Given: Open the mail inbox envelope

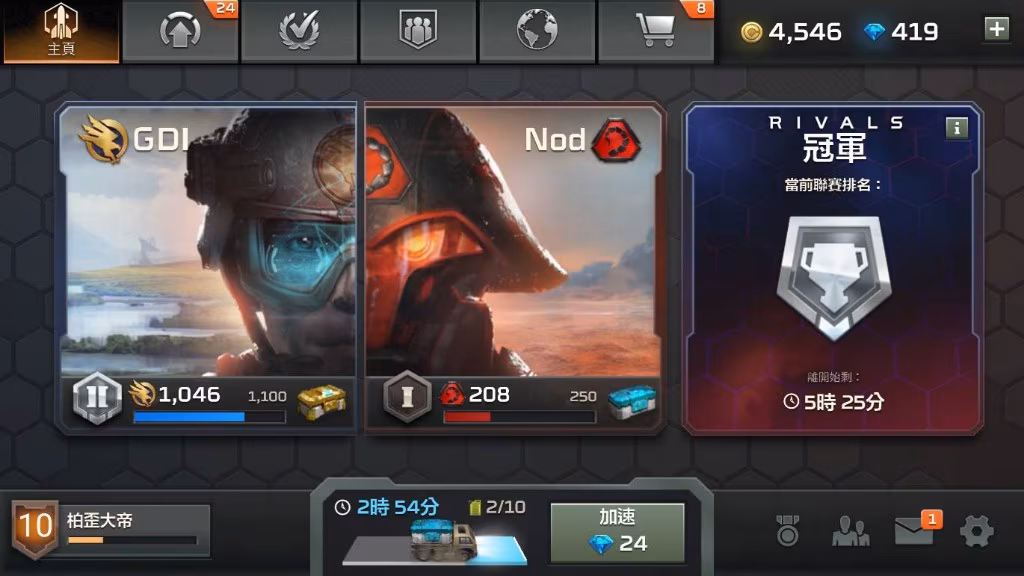Looking at the screenshot, I should (x=916, y=529).
